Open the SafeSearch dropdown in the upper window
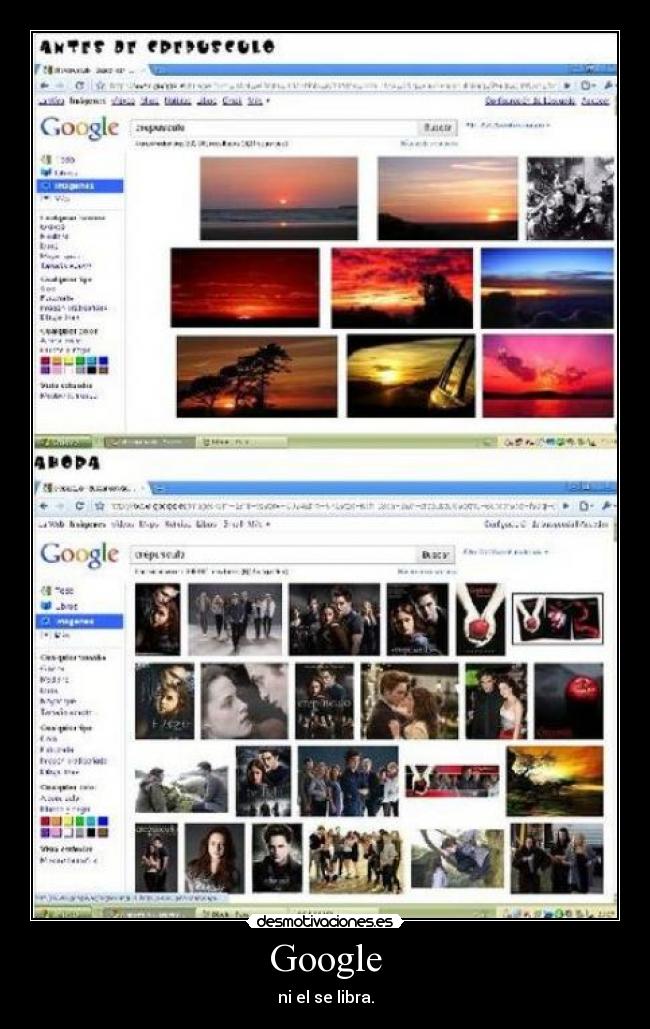 coord(508,125)
